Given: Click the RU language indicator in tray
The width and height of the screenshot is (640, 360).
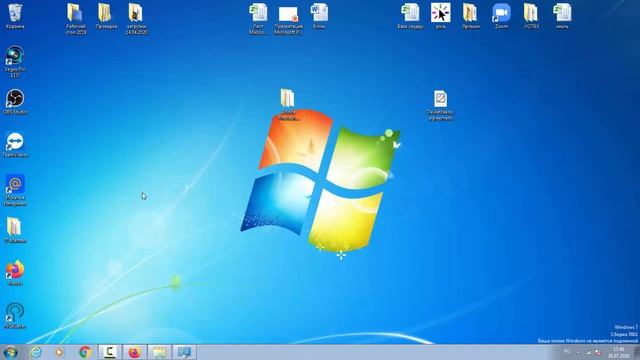Looking at the screenshot, I should pos(567,351).
